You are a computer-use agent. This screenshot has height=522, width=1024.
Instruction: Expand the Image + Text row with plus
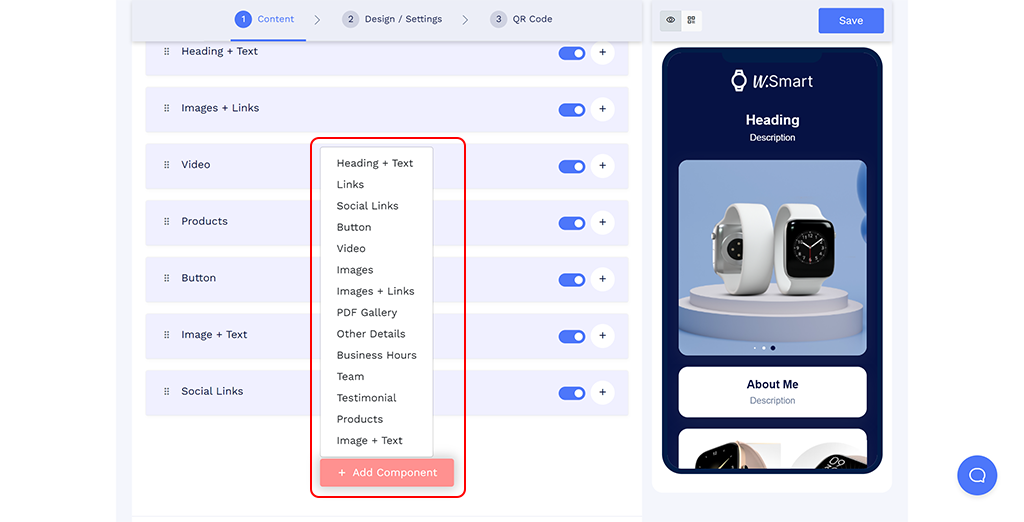(602, 336)
